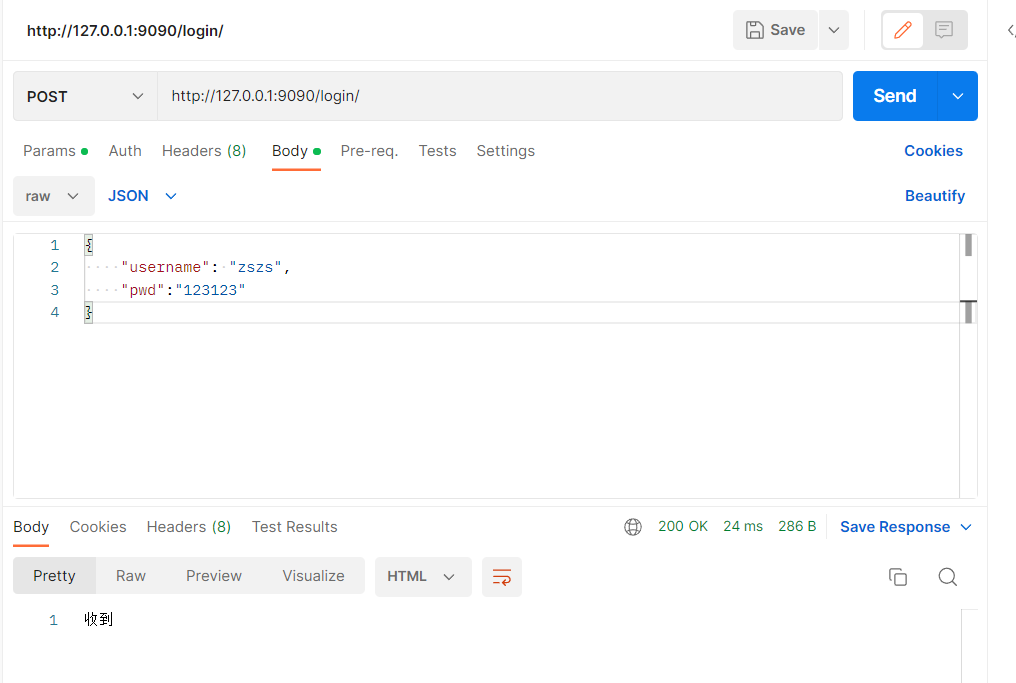
Task: Click the Save button
Action: click(x=775, y=30)
